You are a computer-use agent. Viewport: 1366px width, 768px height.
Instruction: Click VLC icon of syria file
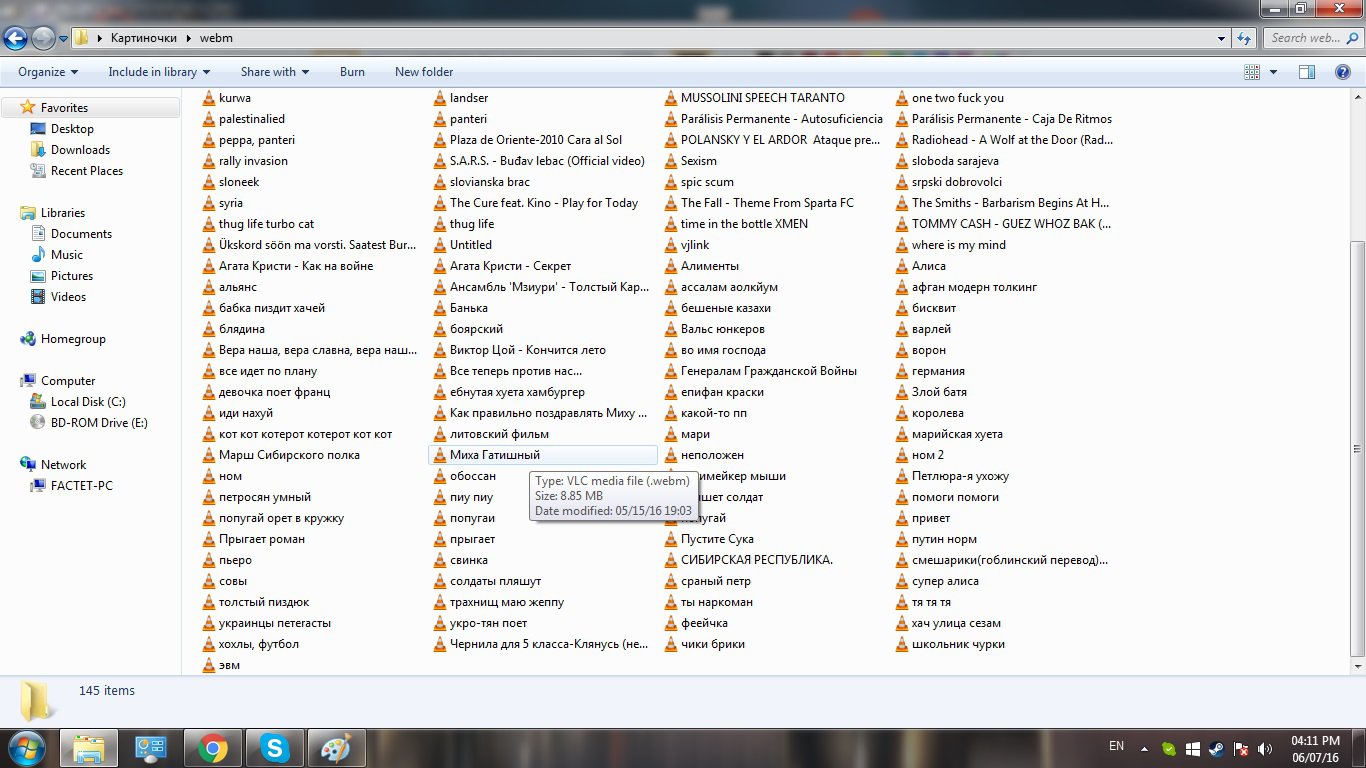208,203
